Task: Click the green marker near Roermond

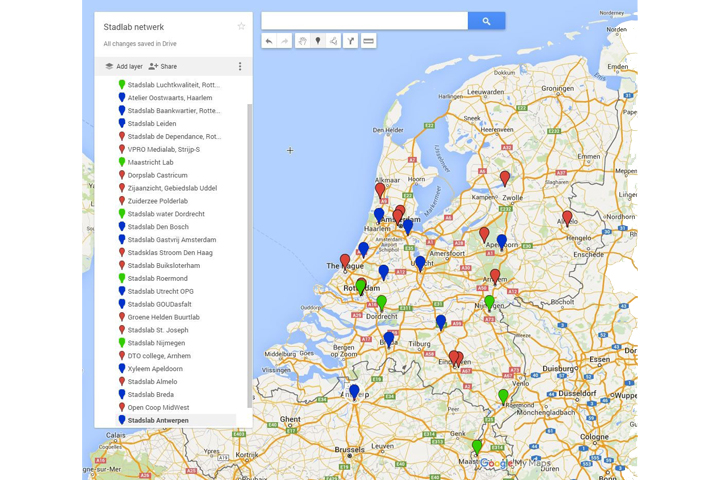Action: click(x=503, y=397)
